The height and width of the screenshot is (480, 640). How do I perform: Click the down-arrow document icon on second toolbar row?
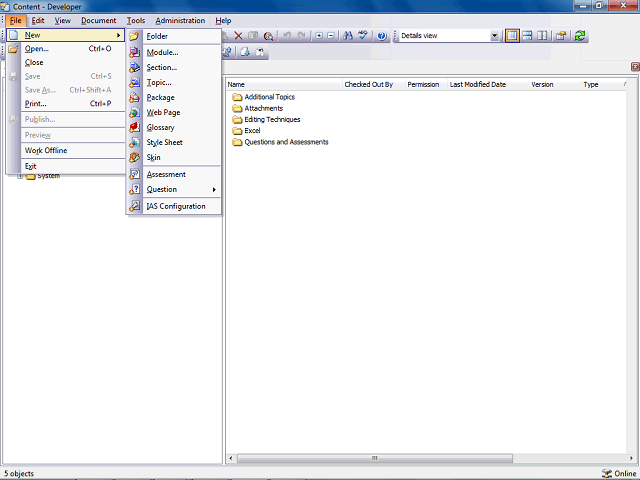[x=245, y=52]
